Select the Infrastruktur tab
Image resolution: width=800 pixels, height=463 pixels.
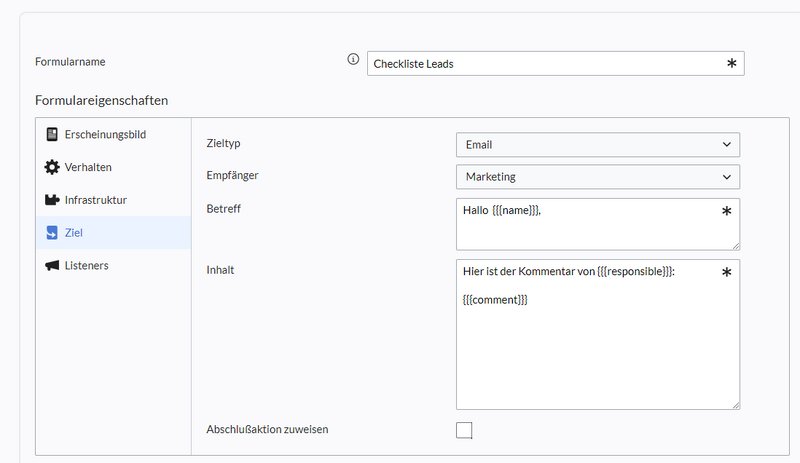[96, 200]
